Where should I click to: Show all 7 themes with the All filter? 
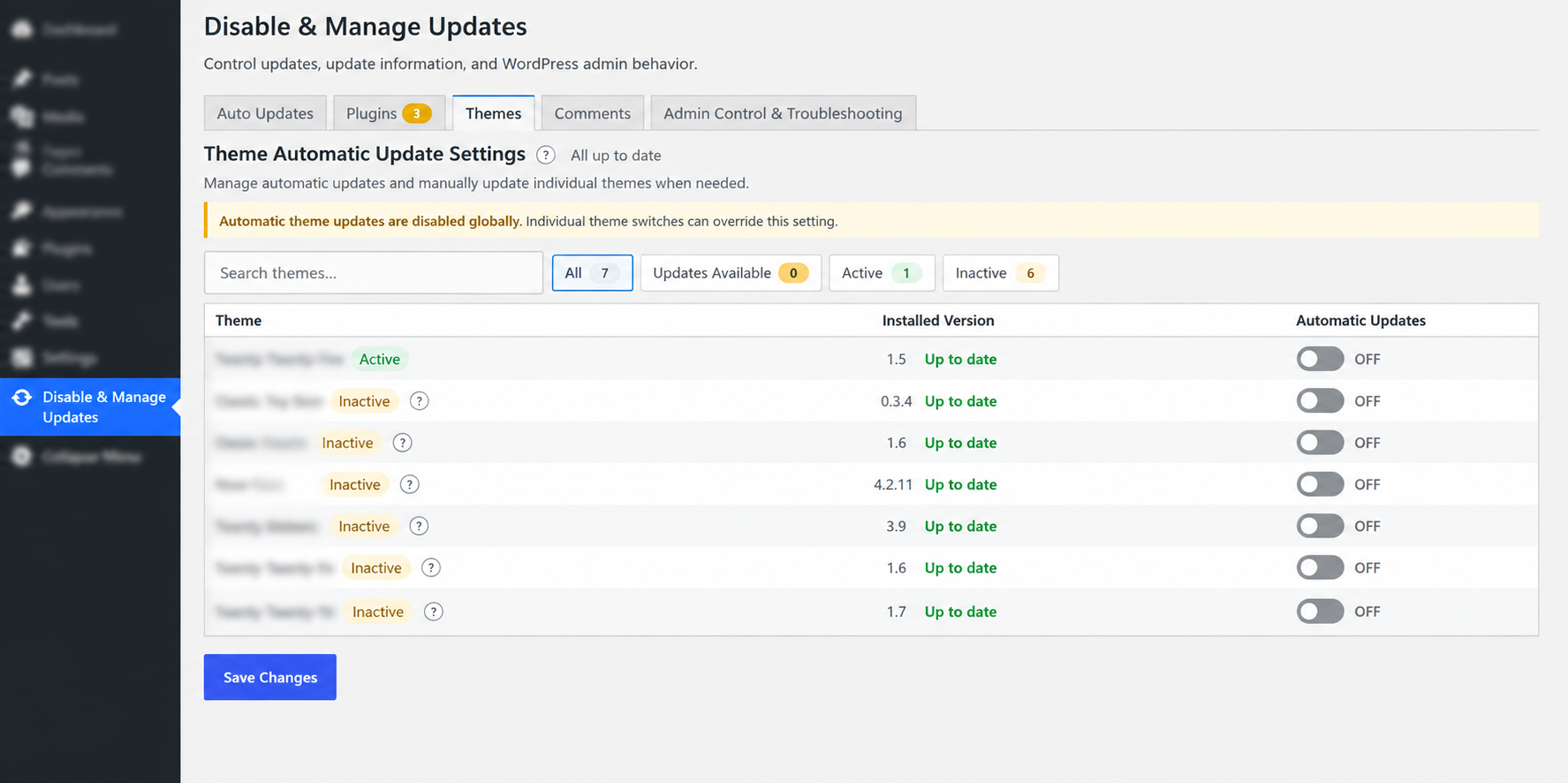coord(592,273)
